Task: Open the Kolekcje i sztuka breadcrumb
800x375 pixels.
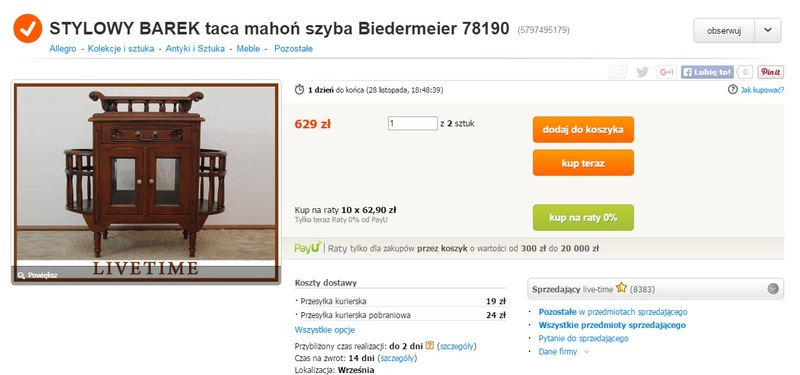Action: pos(121,49)
